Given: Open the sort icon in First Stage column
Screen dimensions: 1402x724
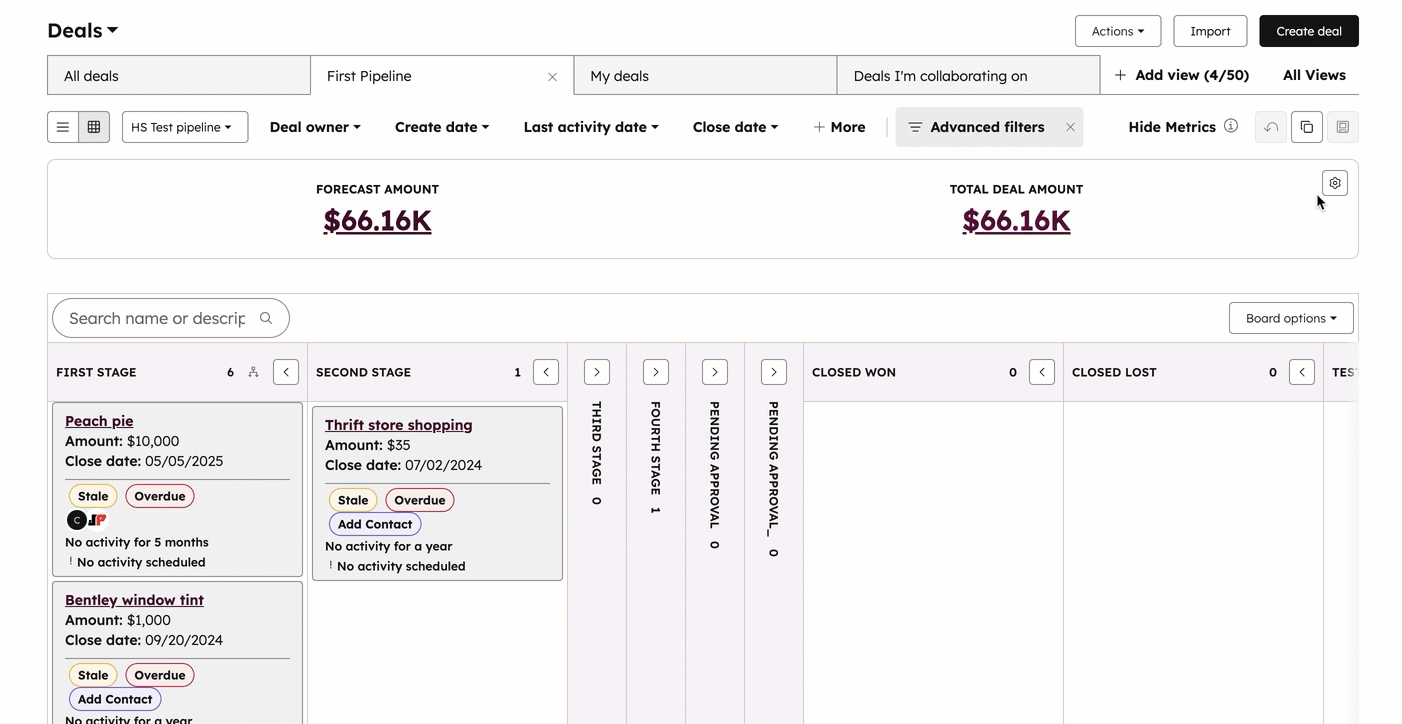Looking at the screenshot, I should (x=253, y=371).
